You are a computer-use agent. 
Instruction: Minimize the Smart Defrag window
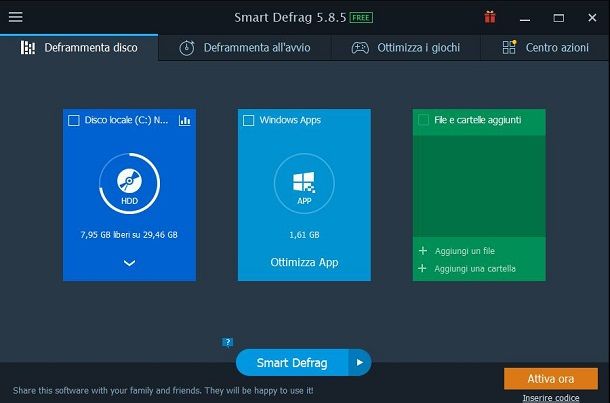tap(525, 18)
